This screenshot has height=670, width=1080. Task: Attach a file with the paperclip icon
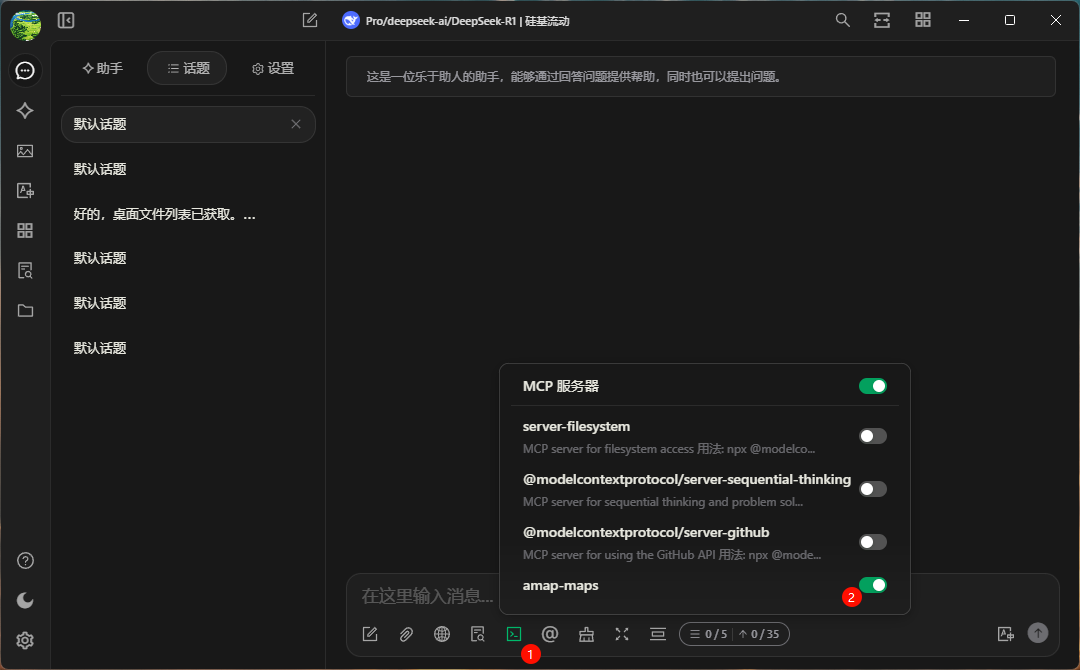click(x=406, y=634)
